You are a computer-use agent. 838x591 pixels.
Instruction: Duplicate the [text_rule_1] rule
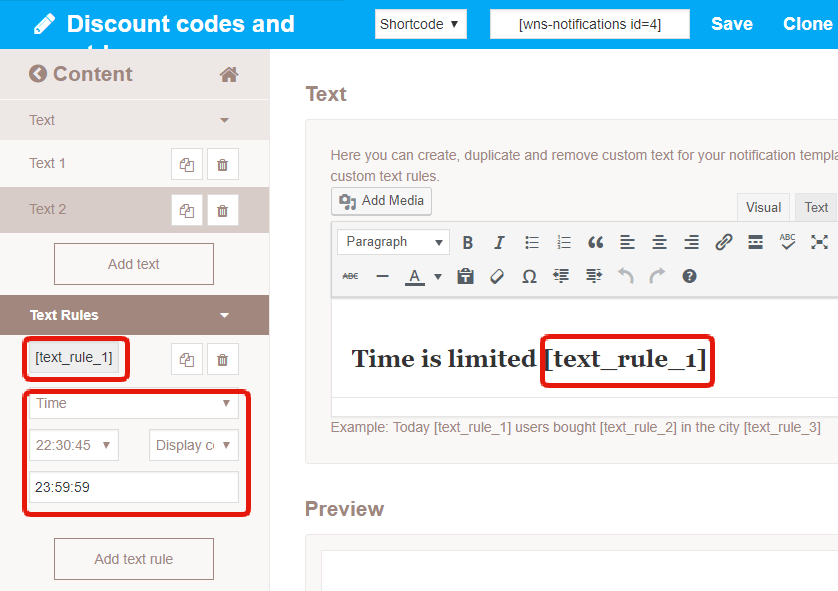click(187, 358)
